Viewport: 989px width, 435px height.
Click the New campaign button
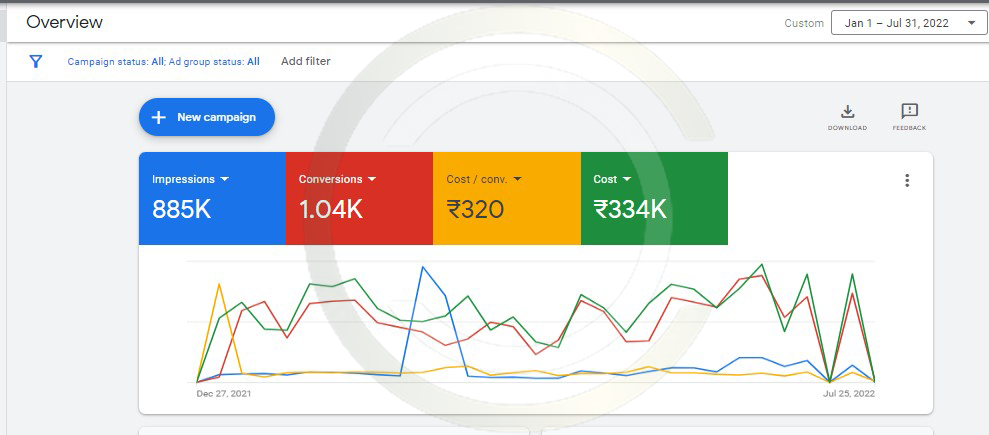[207, 117]
